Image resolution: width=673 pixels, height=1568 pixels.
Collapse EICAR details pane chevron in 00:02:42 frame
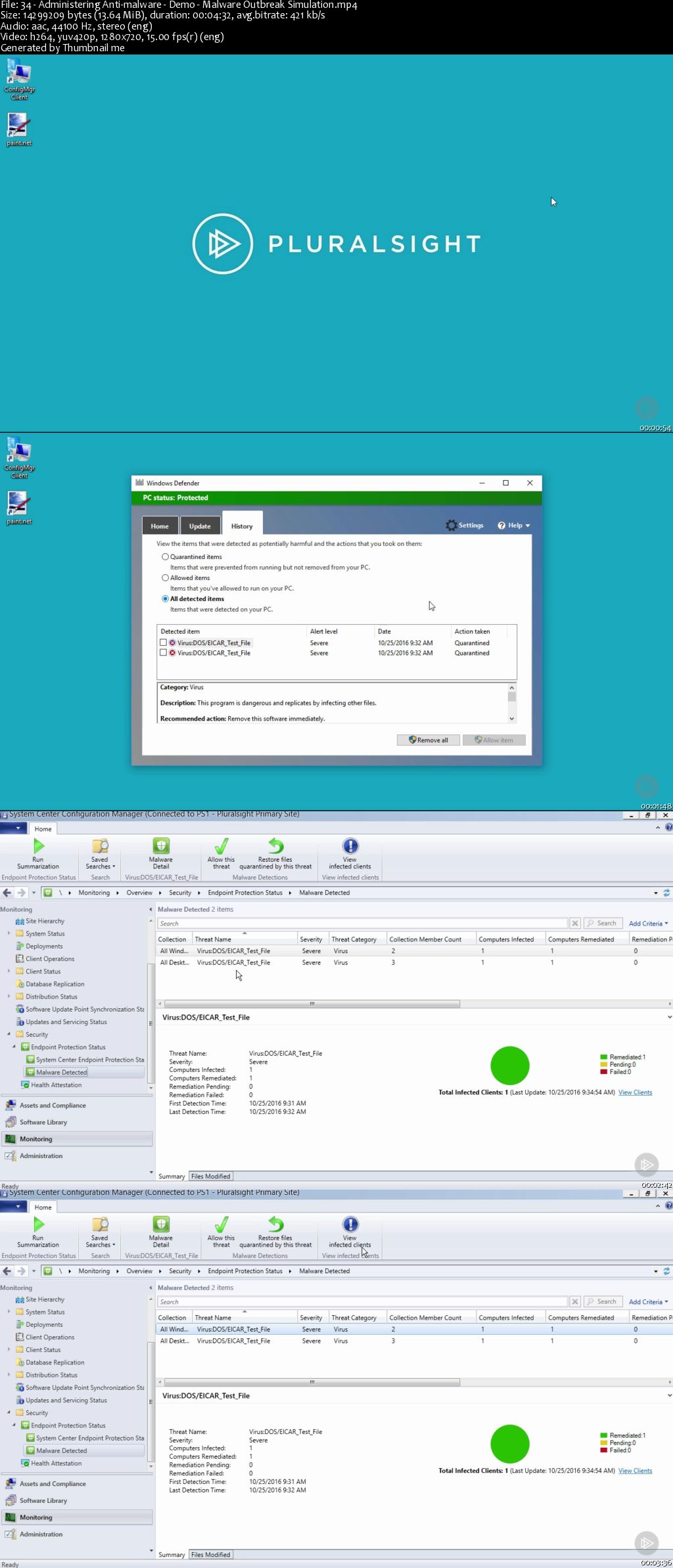pyautogui.click(x=669, y=1017)
